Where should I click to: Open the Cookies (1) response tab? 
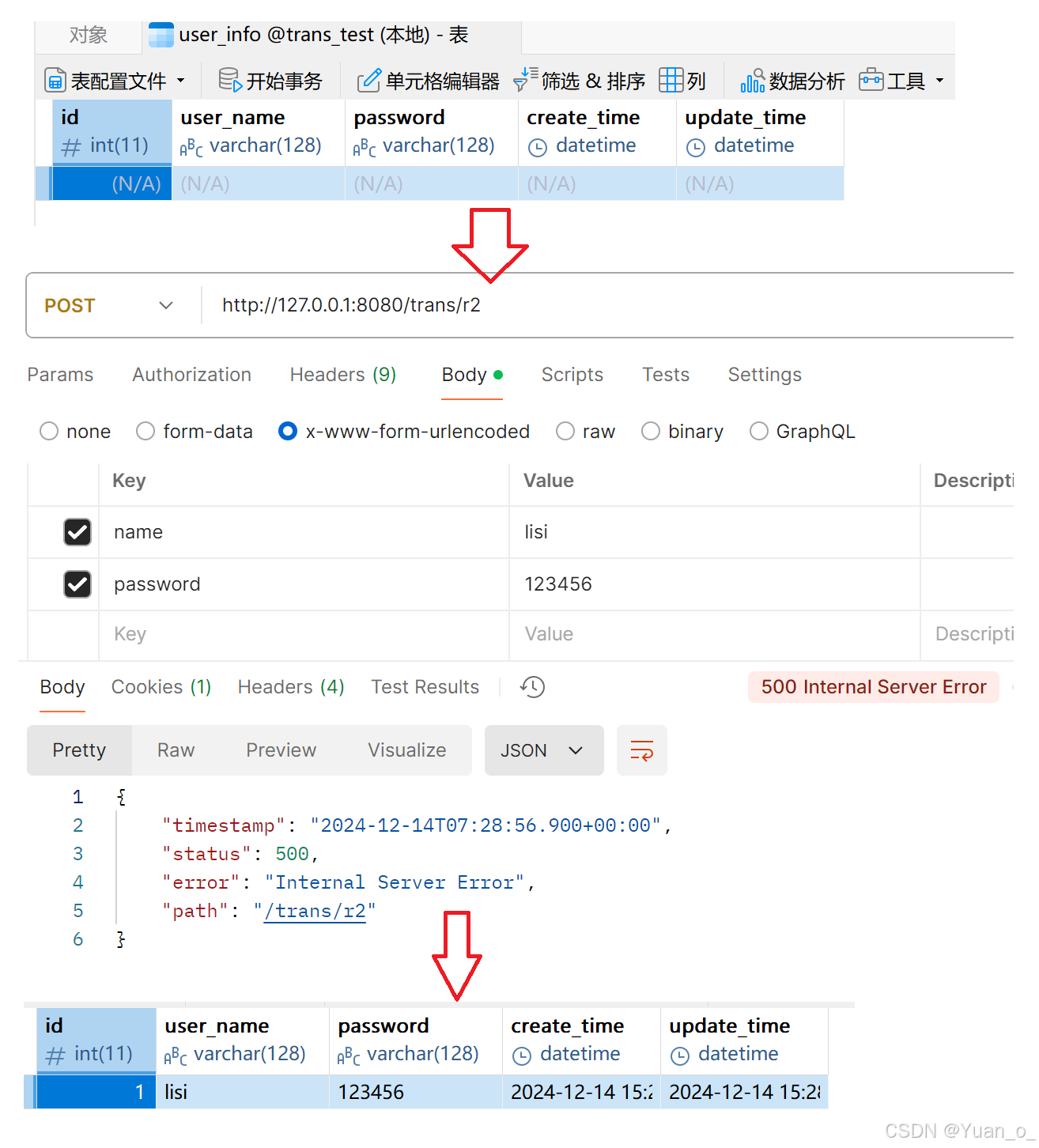pos(161,686)
